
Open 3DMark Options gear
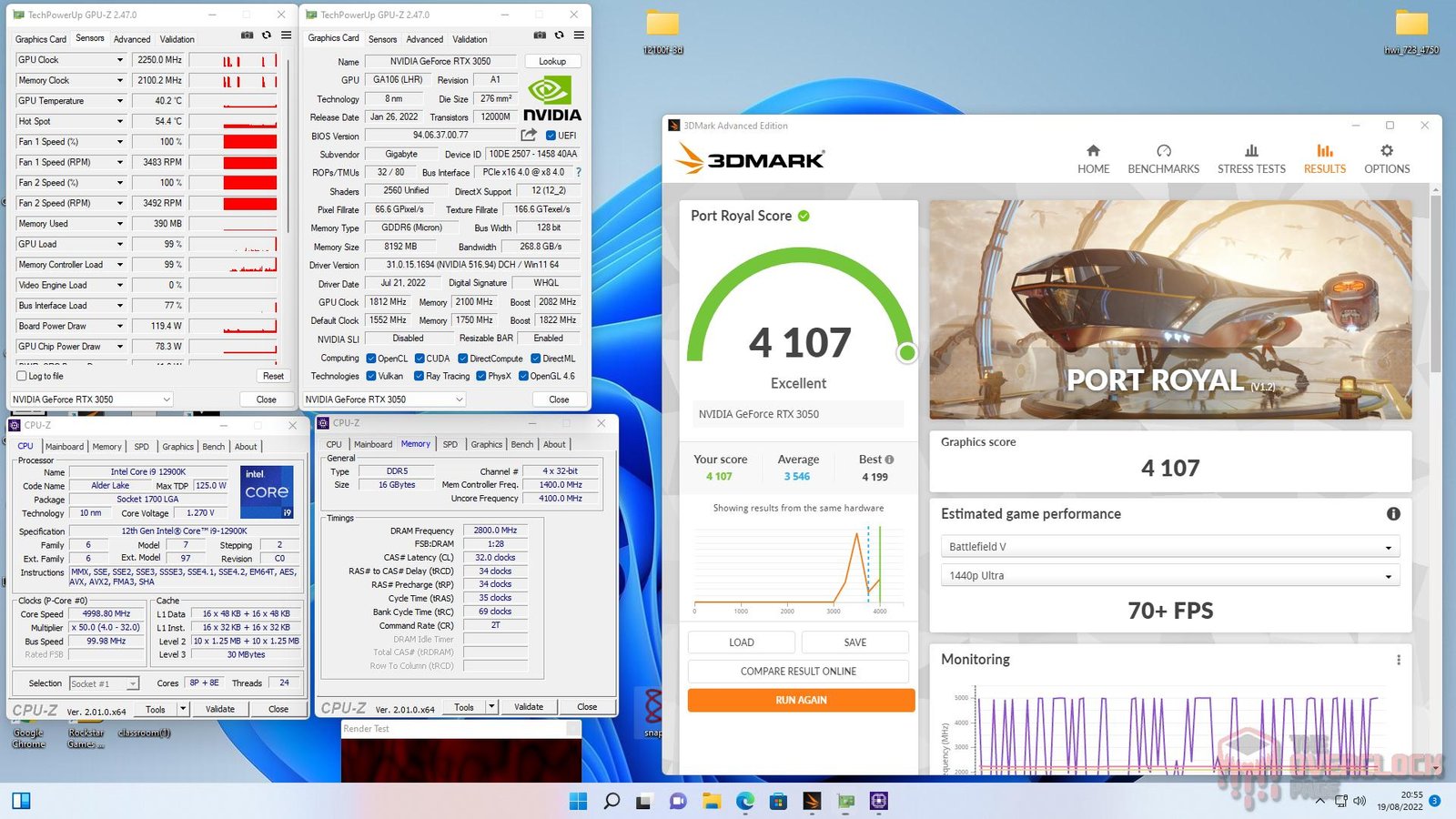click(1386, 151)
